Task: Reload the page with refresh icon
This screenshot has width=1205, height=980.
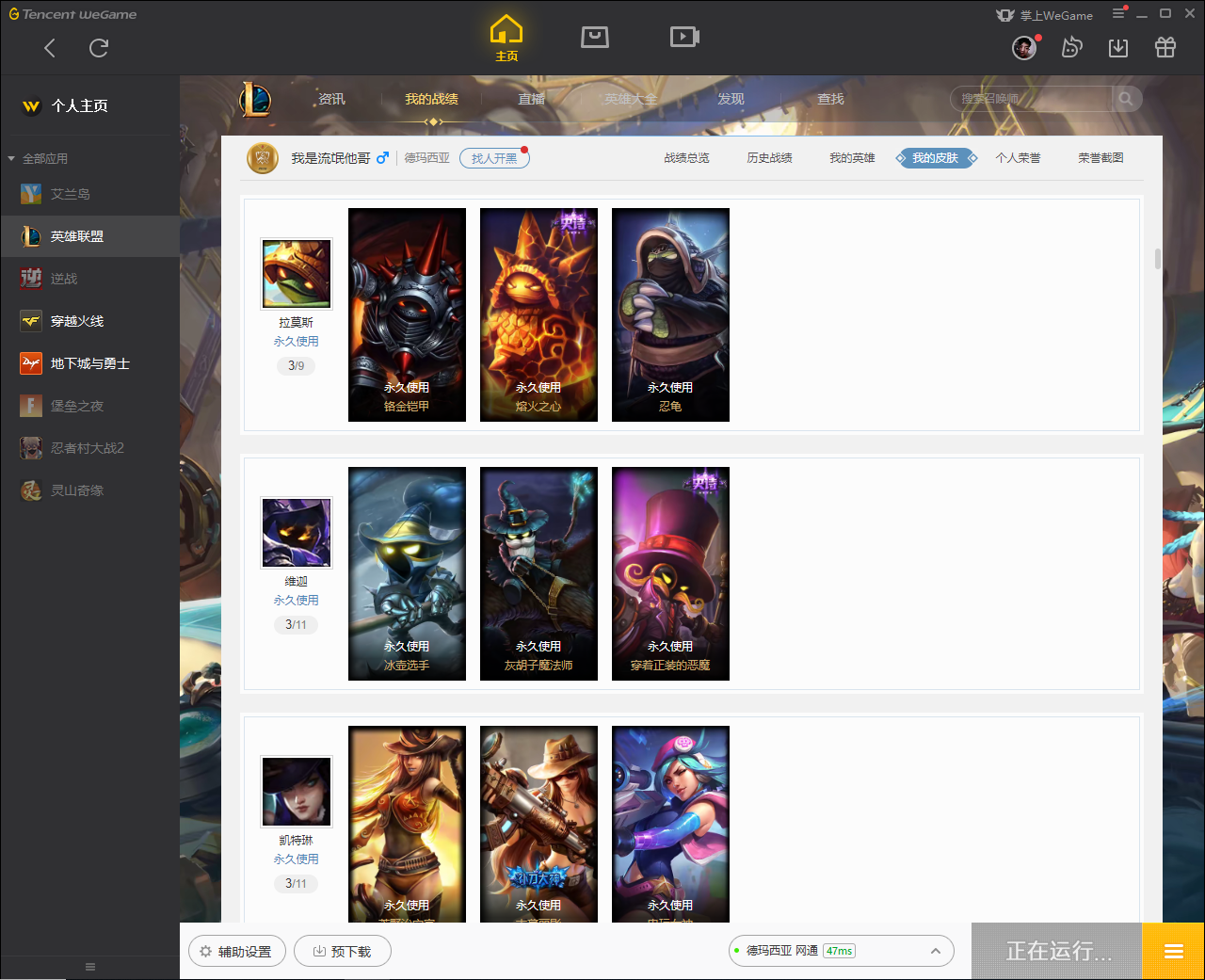Action: tap(99, 48)
